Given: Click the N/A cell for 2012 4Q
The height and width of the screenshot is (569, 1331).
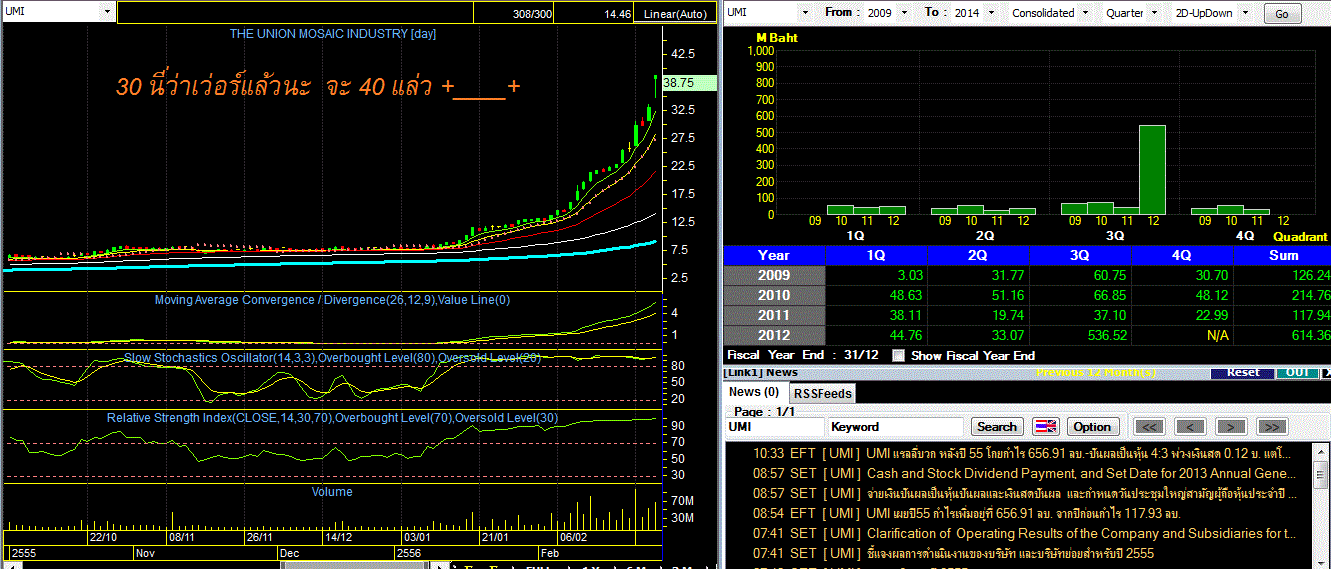Looking at the screenshot, I should pyautogui.click(x=1182, y=335).
